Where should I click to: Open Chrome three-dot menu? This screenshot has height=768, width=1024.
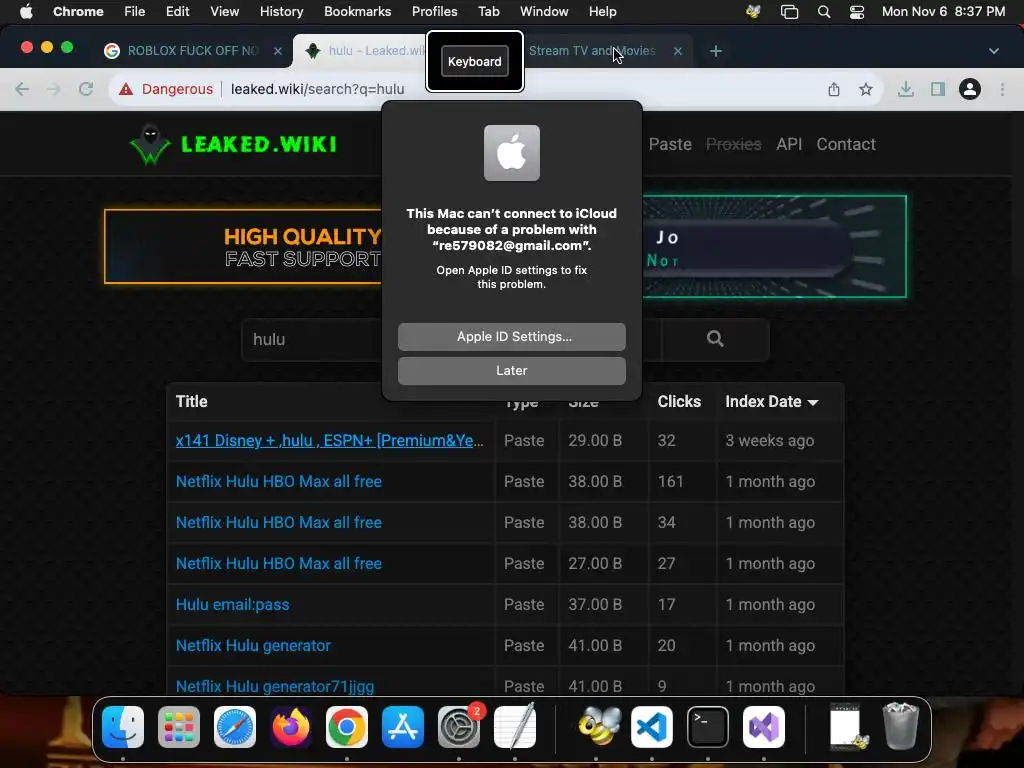(x=1002, y=89)
